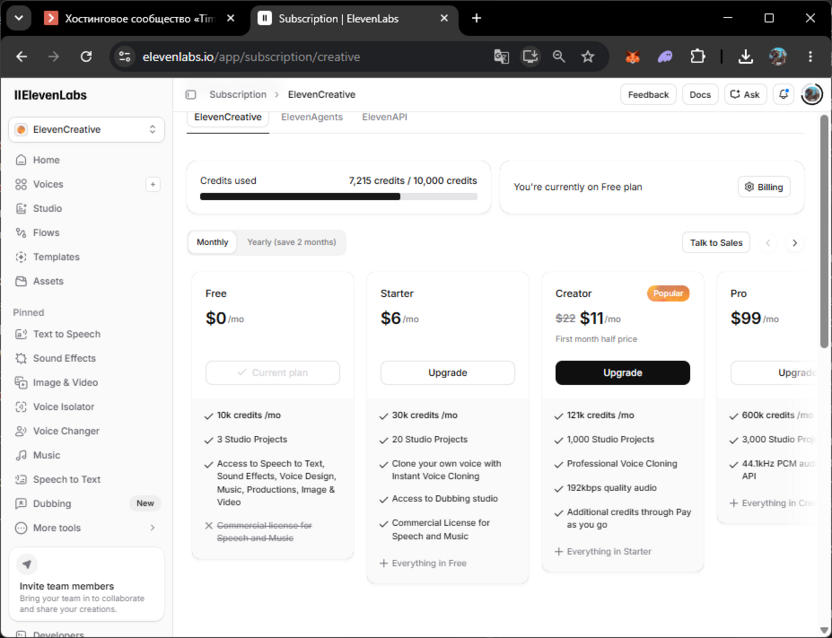Expand More tools submenu

point(86,528)
